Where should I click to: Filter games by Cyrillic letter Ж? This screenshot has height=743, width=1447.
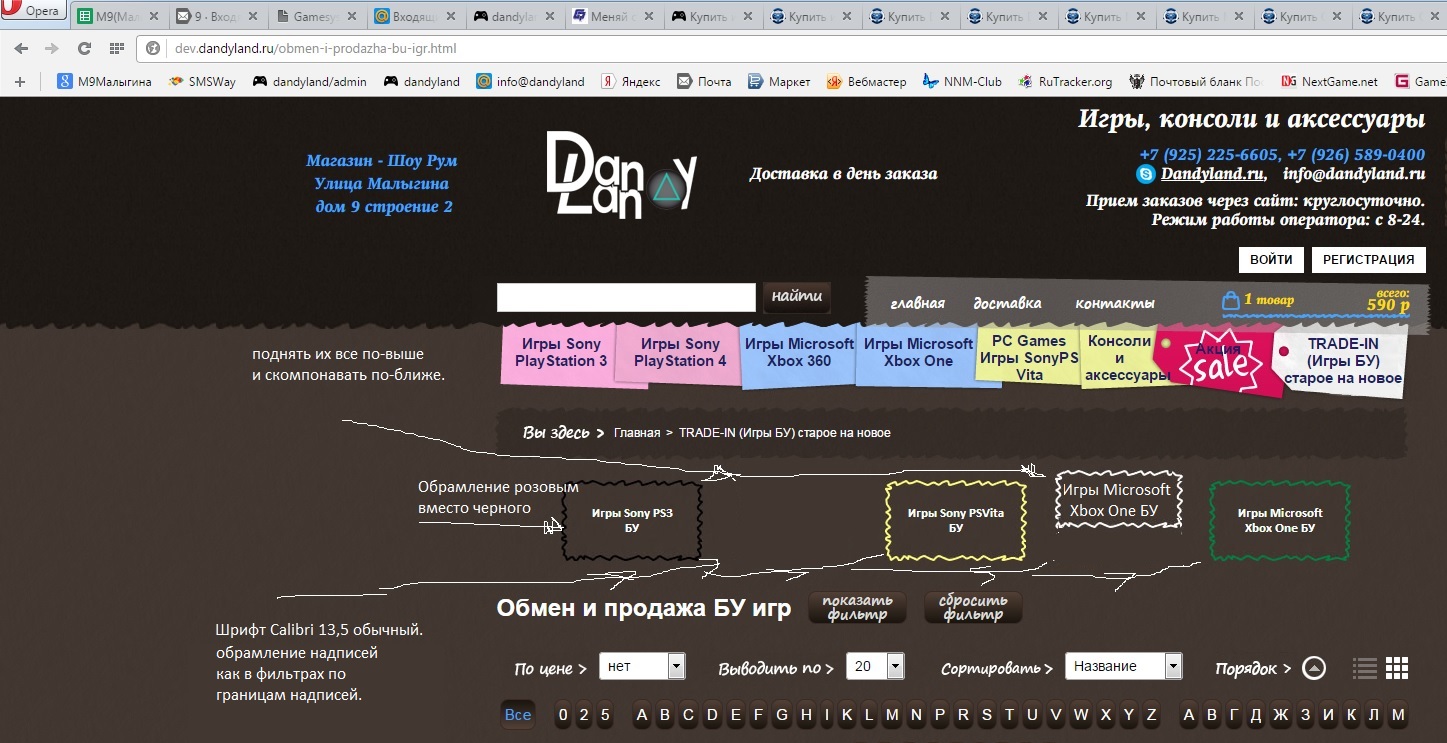point(1281,715)
